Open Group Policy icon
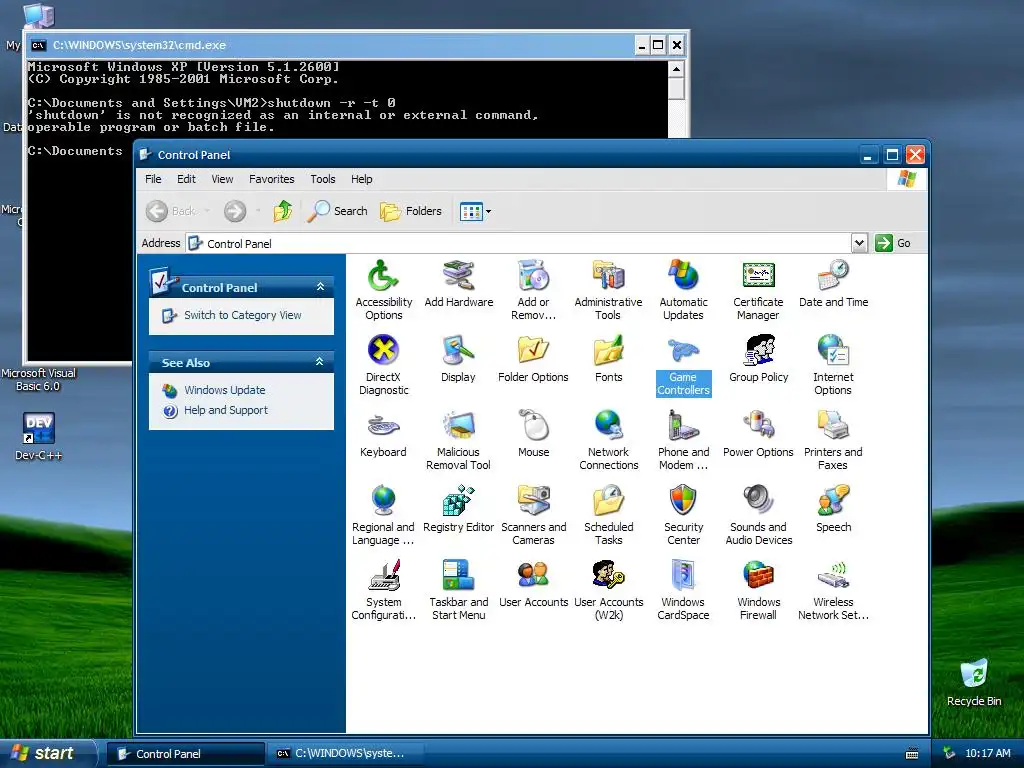Screen dimensions: 1024x768 pos(758,359)
